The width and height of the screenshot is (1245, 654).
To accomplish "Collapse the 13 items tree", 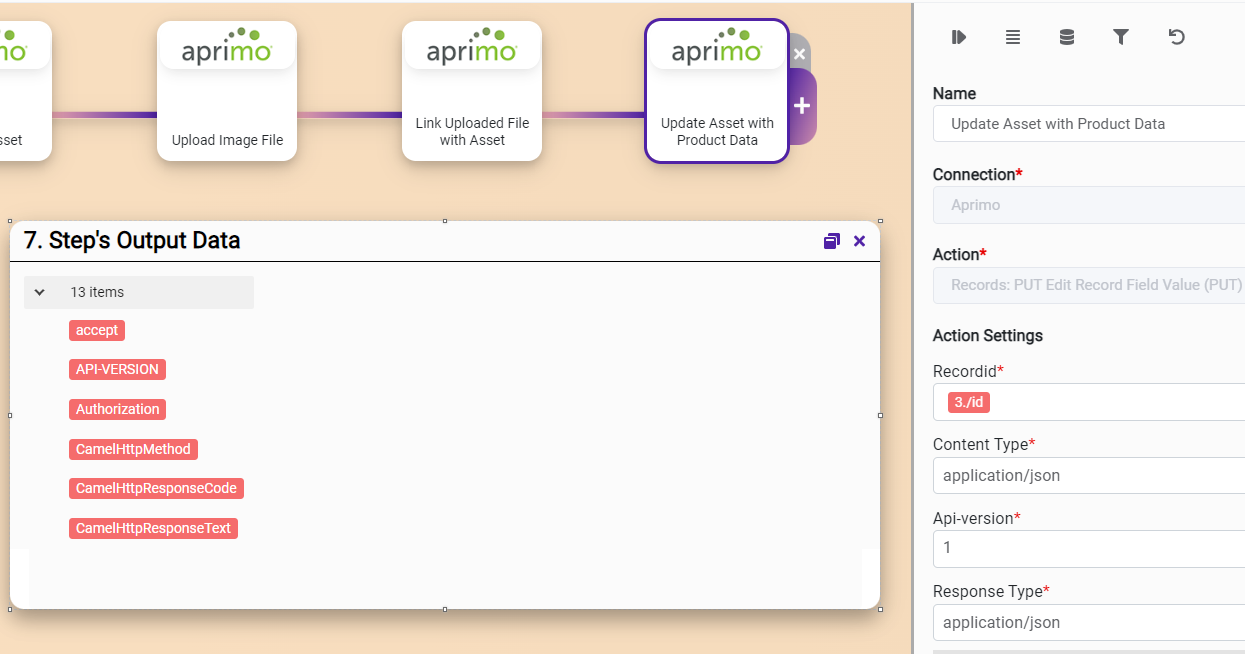I will [40, 292].
